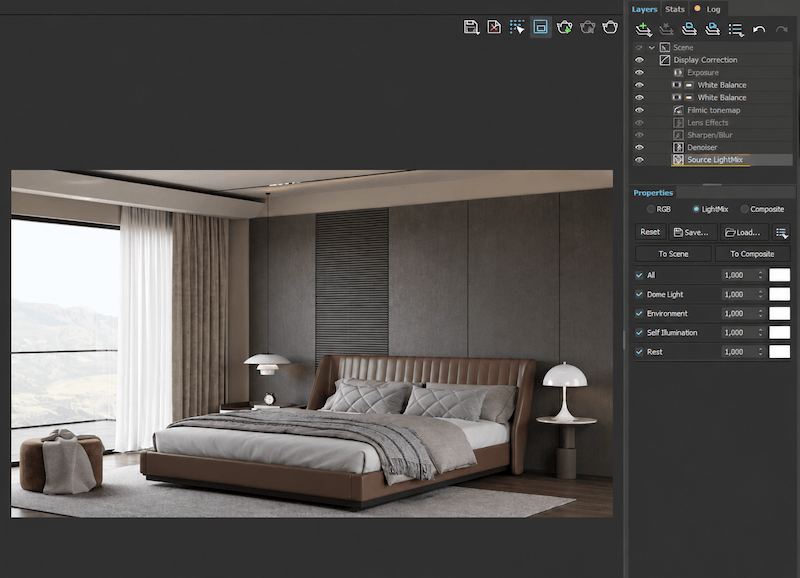This screenshot has width=800, height=578.
Task: Click the Scene layer icon
Action: pos(665,47)
